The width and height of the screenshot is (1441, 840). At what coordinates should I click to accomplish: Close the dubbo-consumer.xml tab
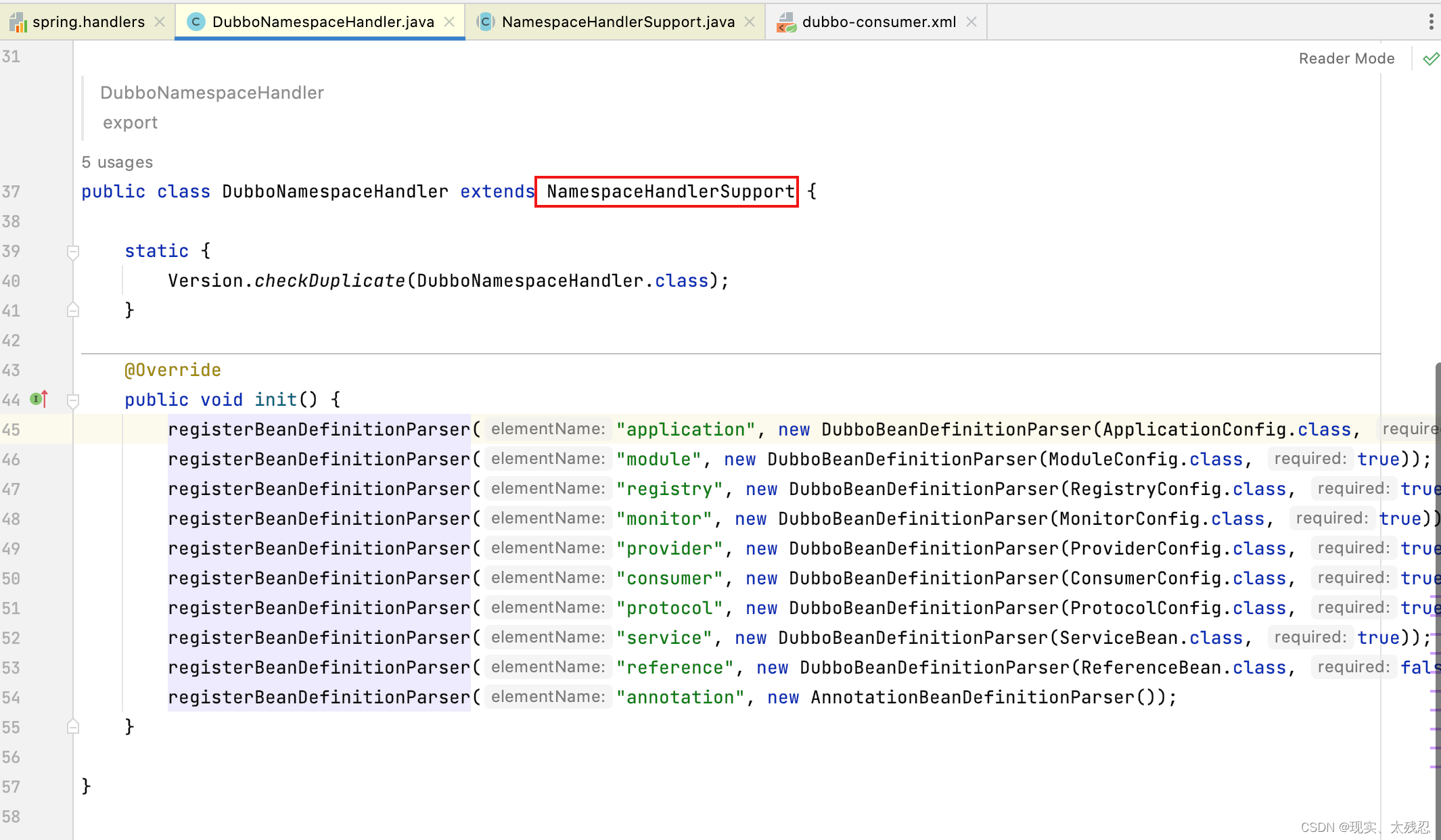(971, 22)
